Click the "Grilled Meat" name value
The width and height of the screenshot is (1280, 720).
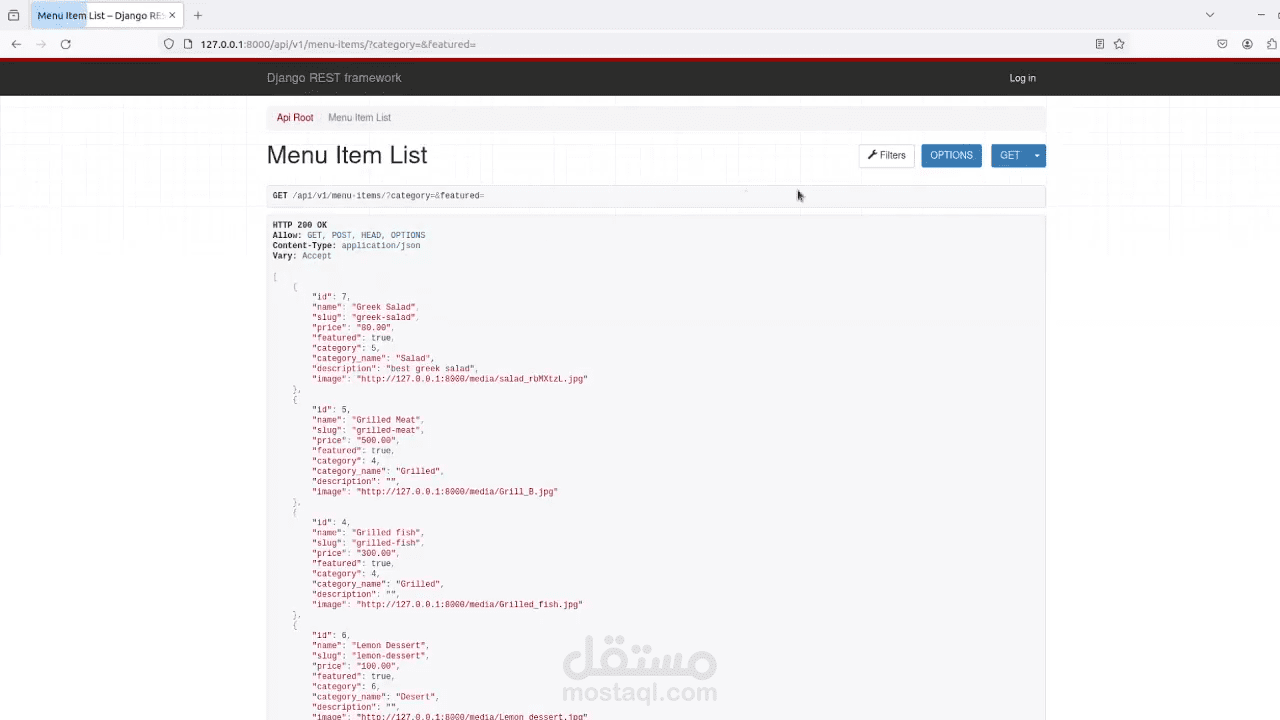point(386,420)
